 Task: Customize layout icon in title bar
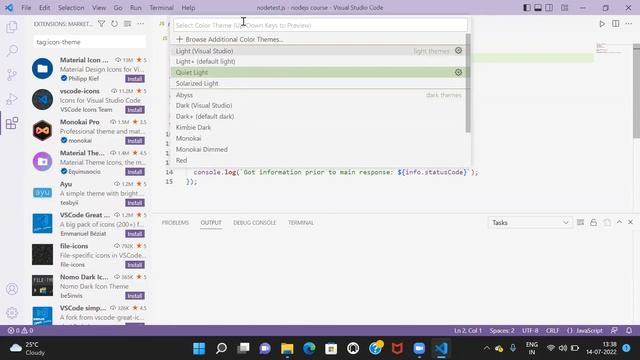[564, 8]
